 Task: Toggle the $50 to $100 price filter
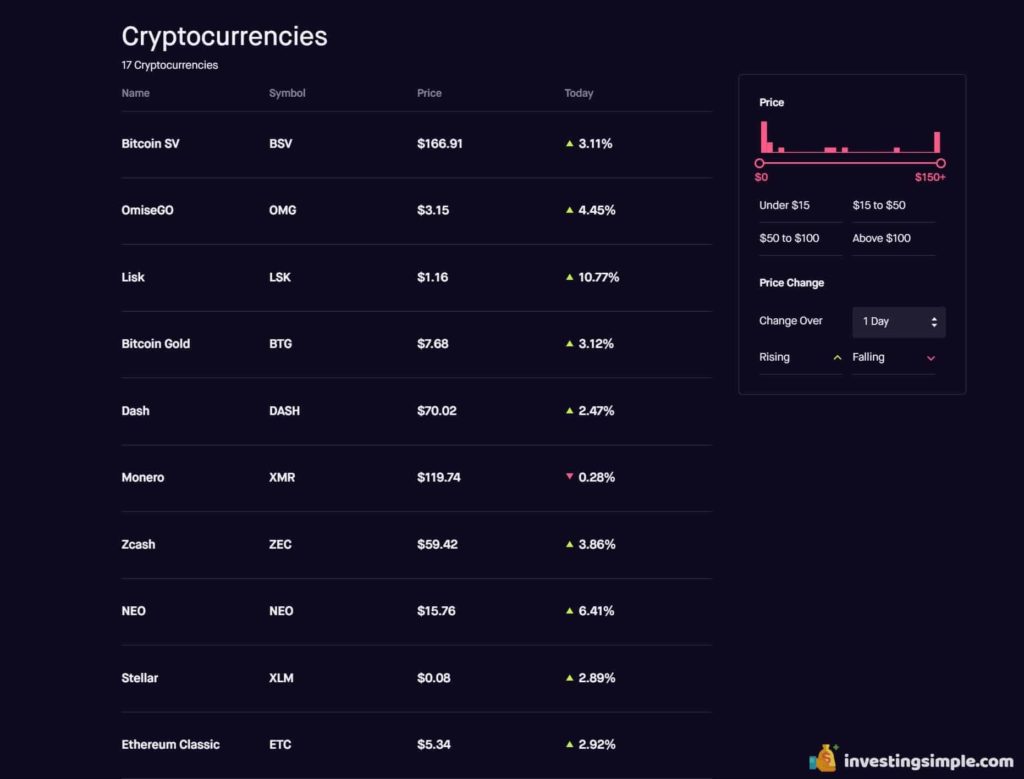point(800,238)
